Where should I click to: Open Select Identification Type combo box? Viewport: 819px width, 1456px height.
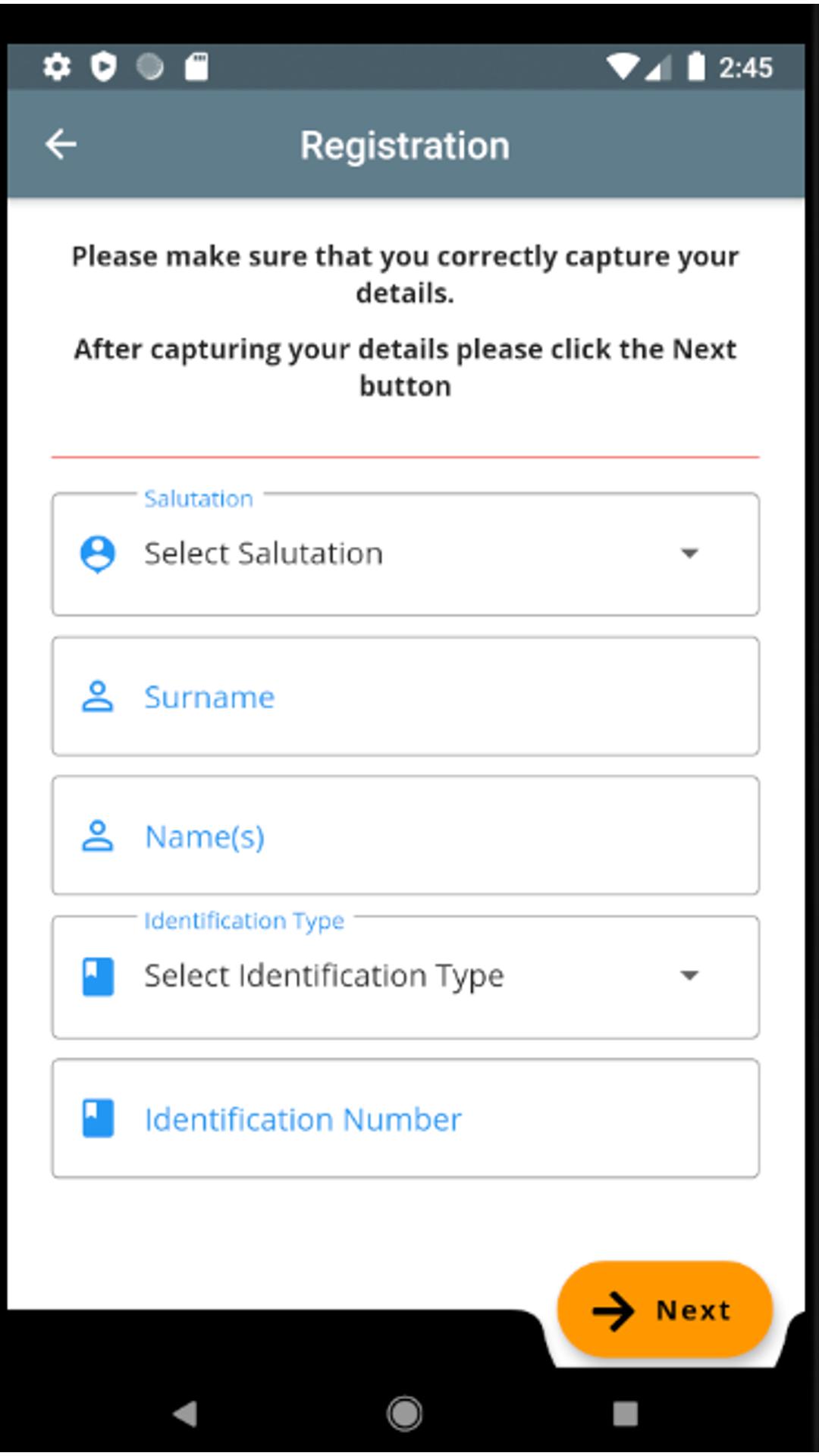click(406, 977)
